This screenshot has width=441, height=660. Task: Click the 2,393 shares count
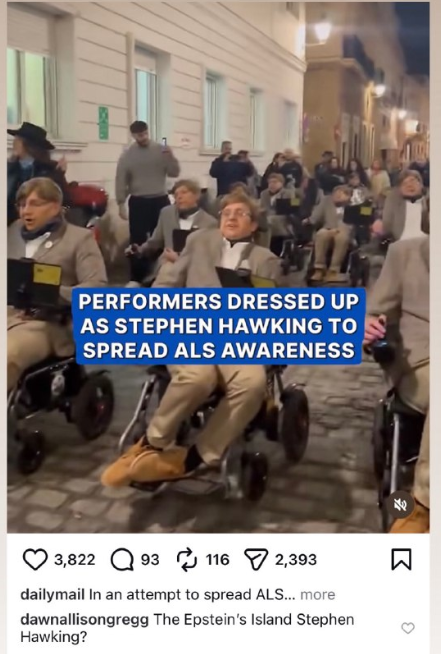(296, 560)
